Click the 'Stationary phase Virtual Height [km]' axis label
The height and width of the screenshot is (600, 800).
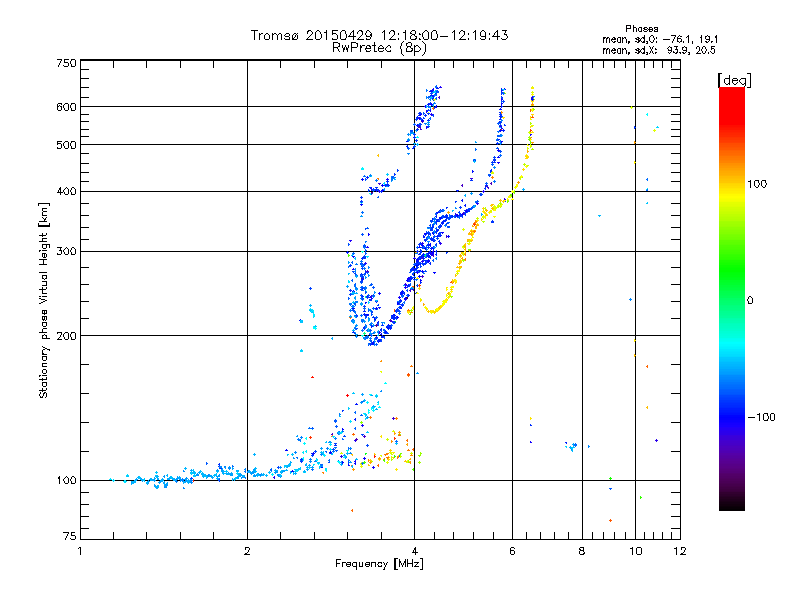tap(44, 300)
